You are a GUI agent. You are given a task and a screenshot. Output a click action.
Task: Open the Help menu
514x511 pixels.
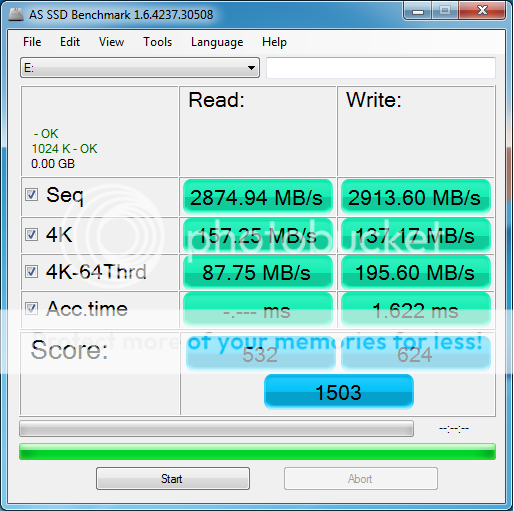274,42
